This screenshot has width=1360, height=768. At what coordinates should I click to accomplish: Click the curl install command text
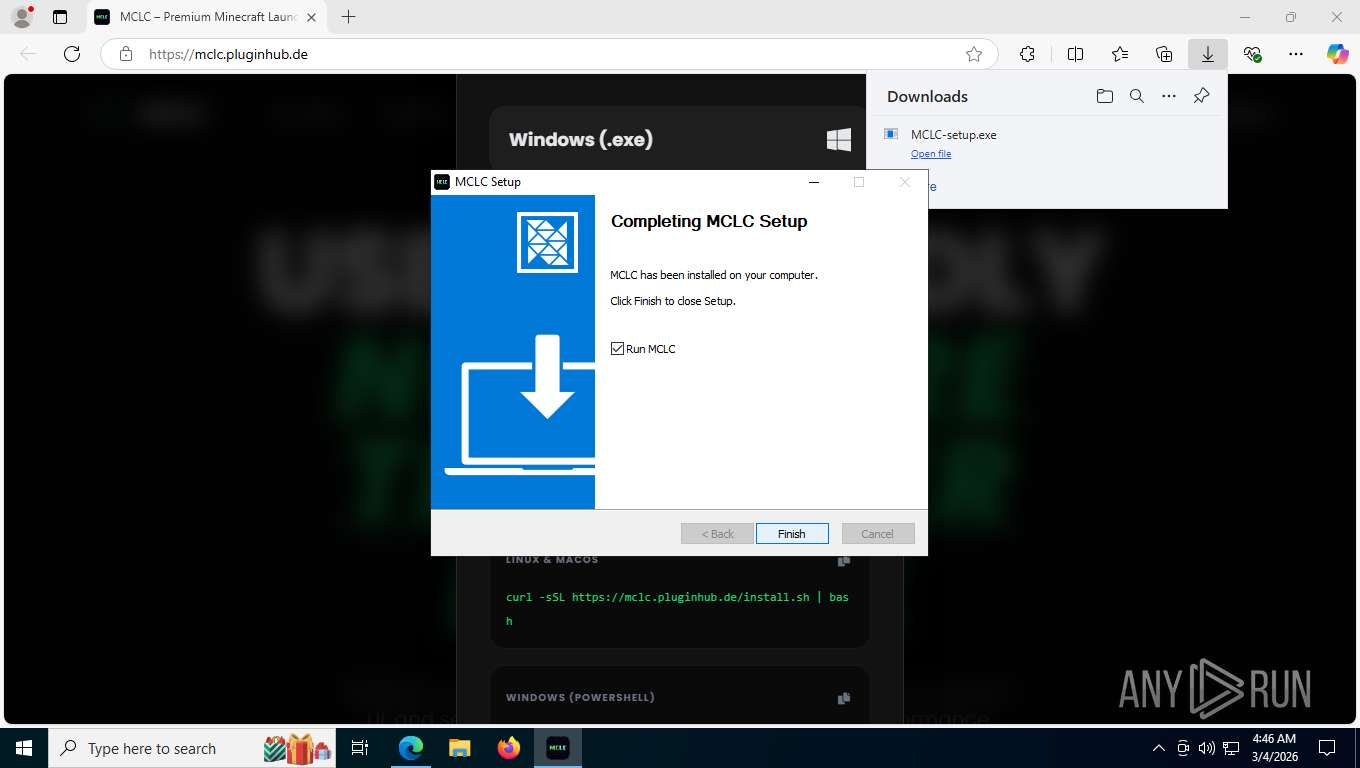[677, 609]
